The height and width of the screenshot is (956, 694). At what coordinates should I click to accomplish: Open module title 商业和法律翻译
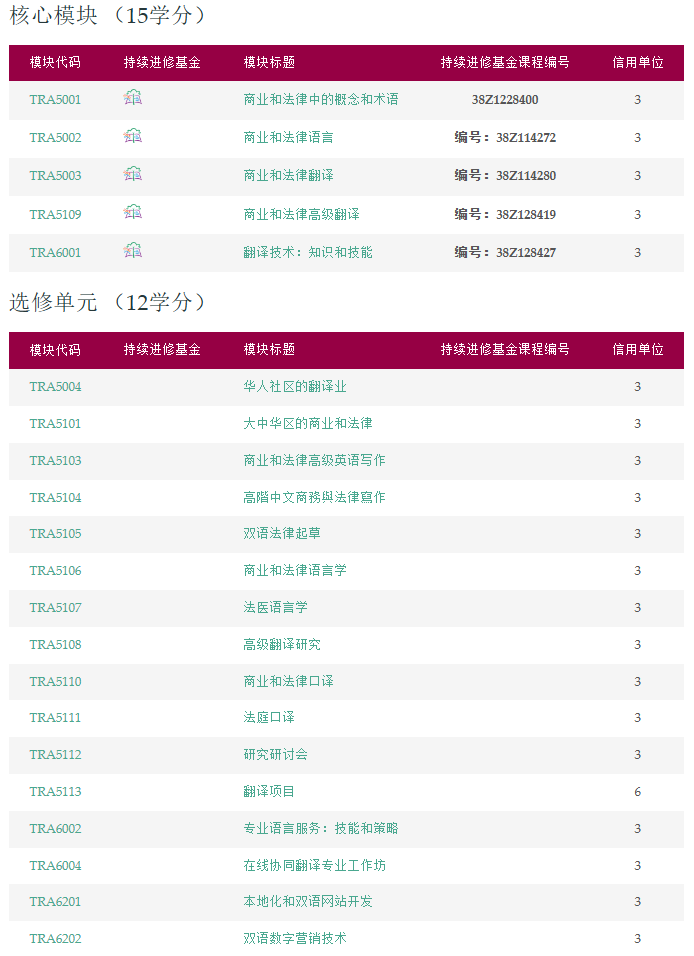[x=288, y=176]
